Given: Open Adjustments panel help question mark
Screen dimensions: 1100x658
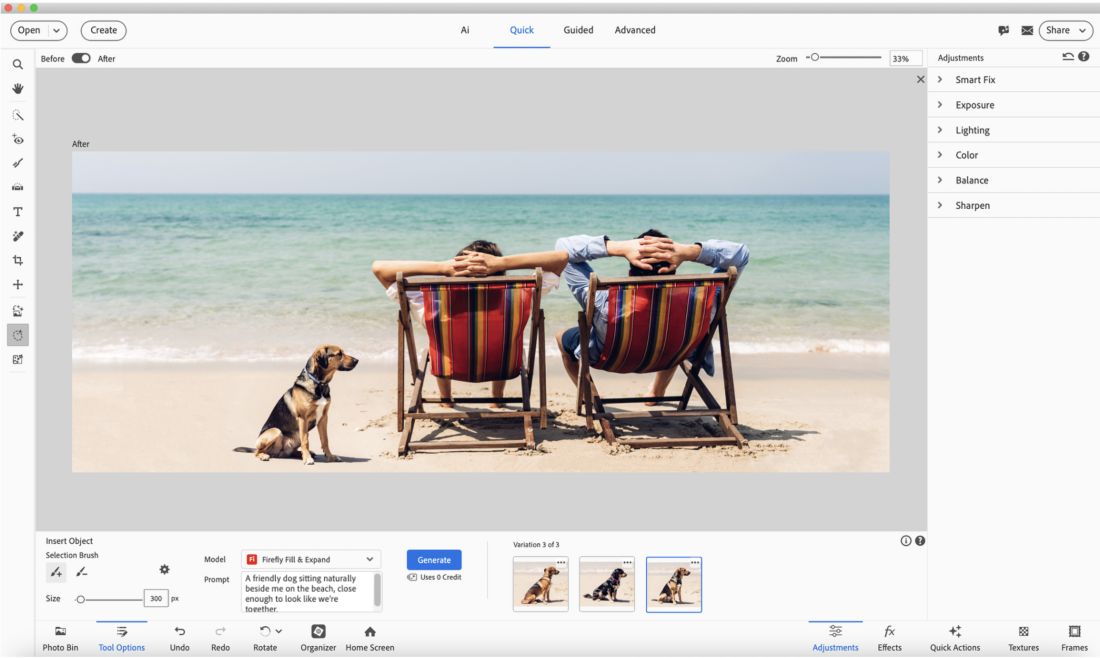Looking at the screenshot, I should click(x=1084, y=57).
